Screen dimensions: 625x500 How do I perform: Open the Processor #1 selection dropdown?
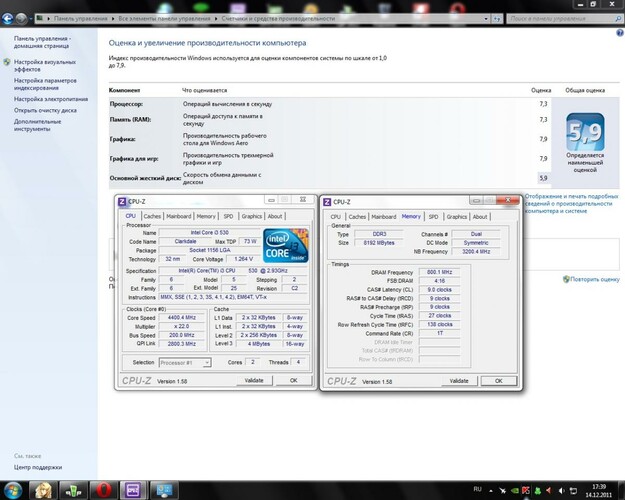tap(185, 362)
